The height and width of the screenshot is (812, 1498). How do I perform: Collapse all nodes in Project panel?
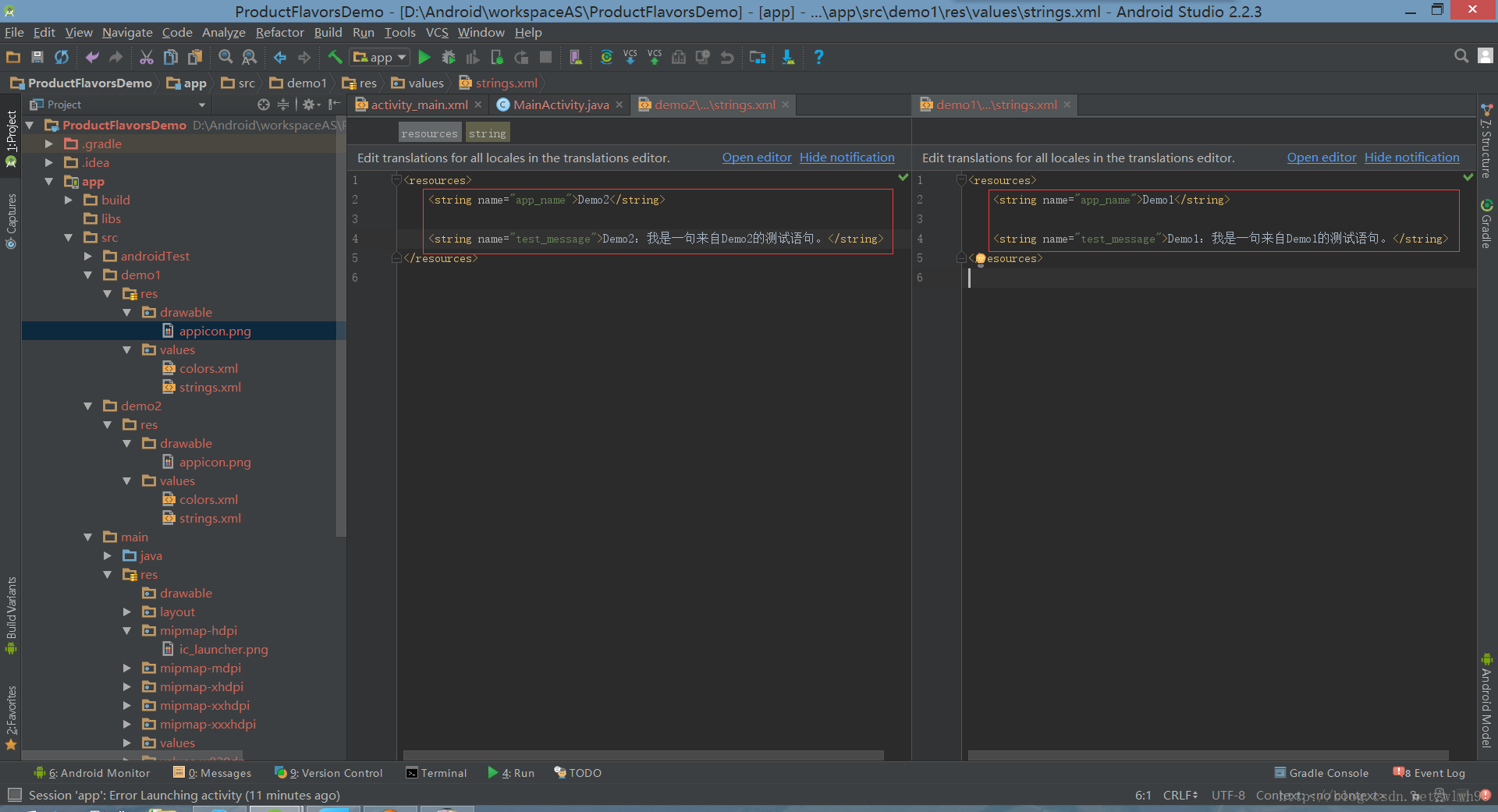tap(283, 105)
